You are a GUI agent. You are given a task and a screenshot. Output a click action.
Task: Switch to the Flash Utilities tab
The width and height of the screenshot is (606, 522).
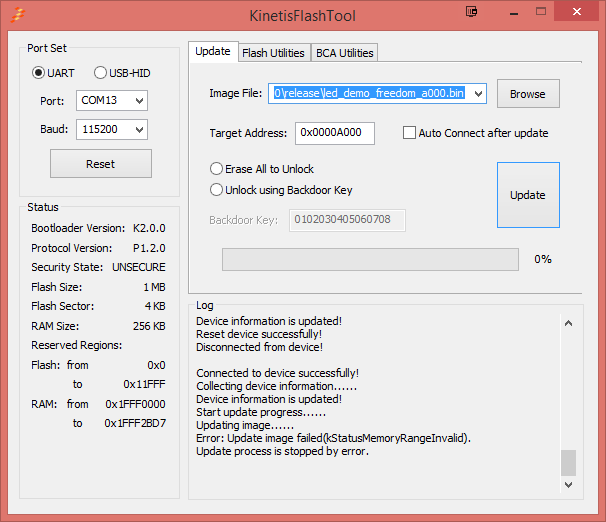point(274,53)
